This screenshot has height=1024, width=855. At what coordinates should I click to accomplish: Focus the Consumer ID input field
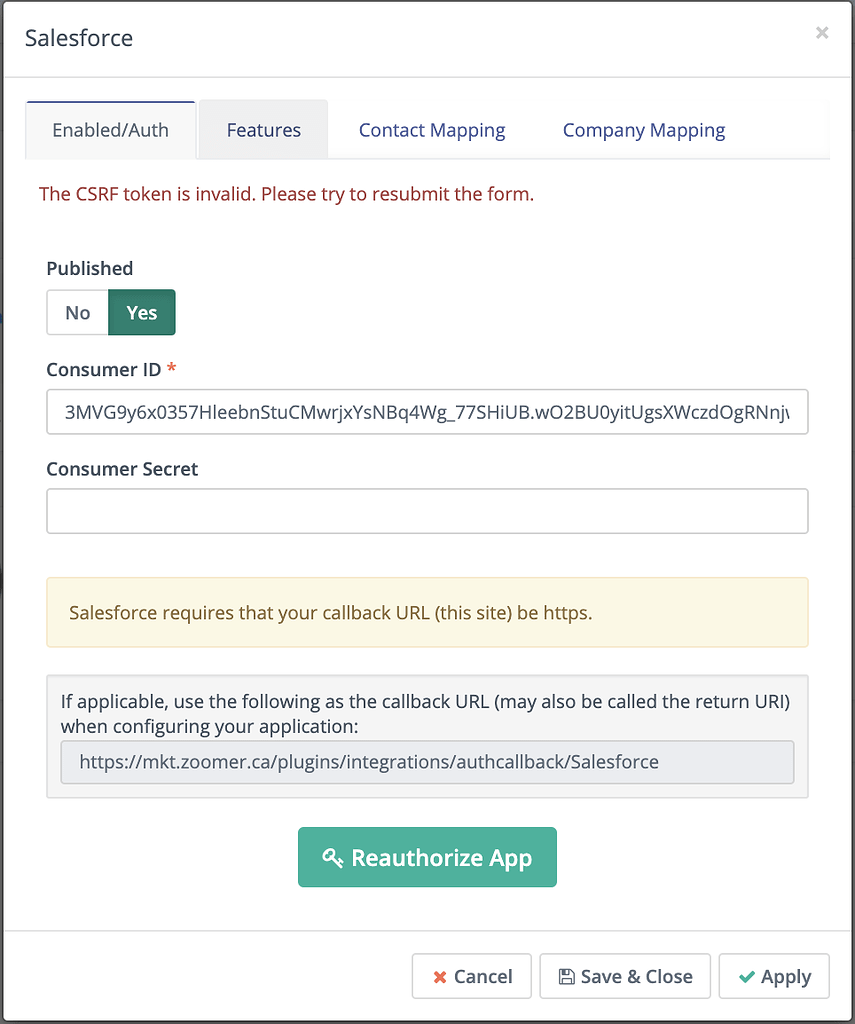coord(427,412)
